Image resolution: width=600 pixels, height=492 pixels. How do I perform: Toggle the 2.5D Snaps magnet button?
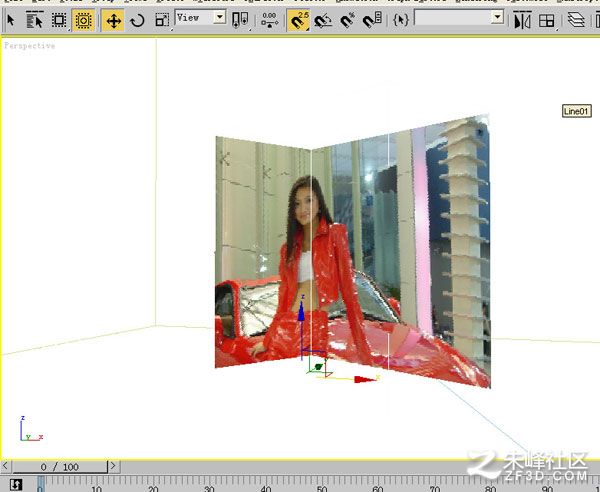[298, 20]
